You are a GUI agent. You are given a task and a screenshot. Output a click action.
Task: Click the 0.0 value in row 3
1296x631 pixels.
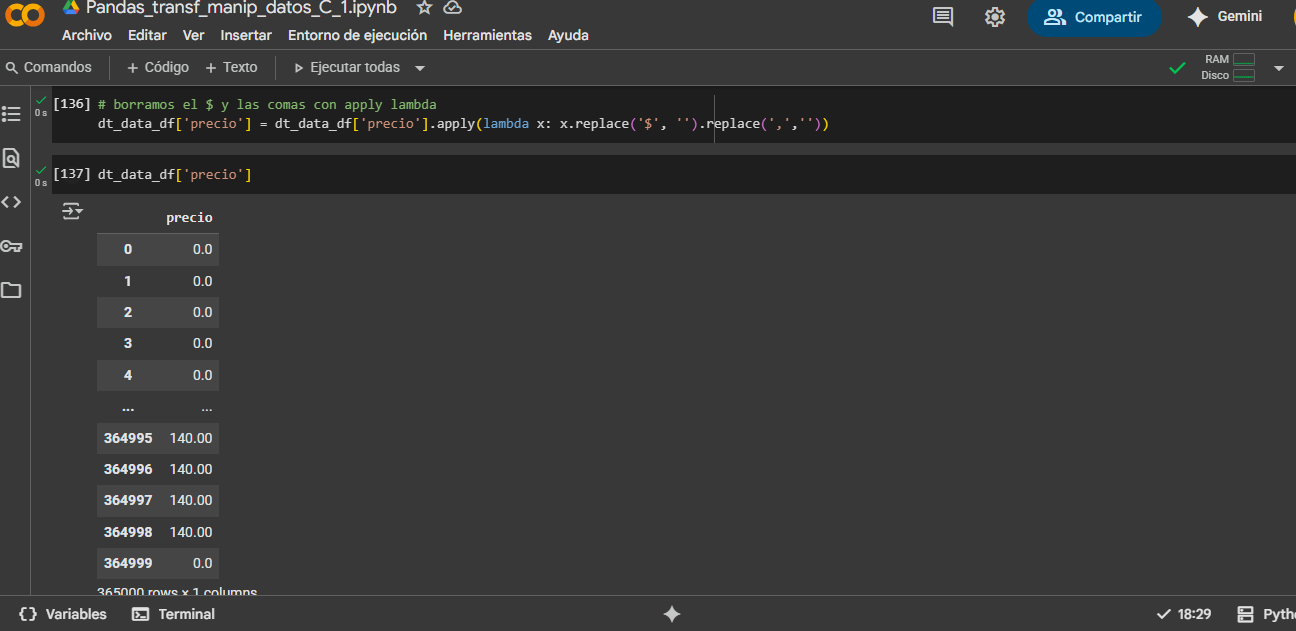pyautogui.click(x=202, y=343)
